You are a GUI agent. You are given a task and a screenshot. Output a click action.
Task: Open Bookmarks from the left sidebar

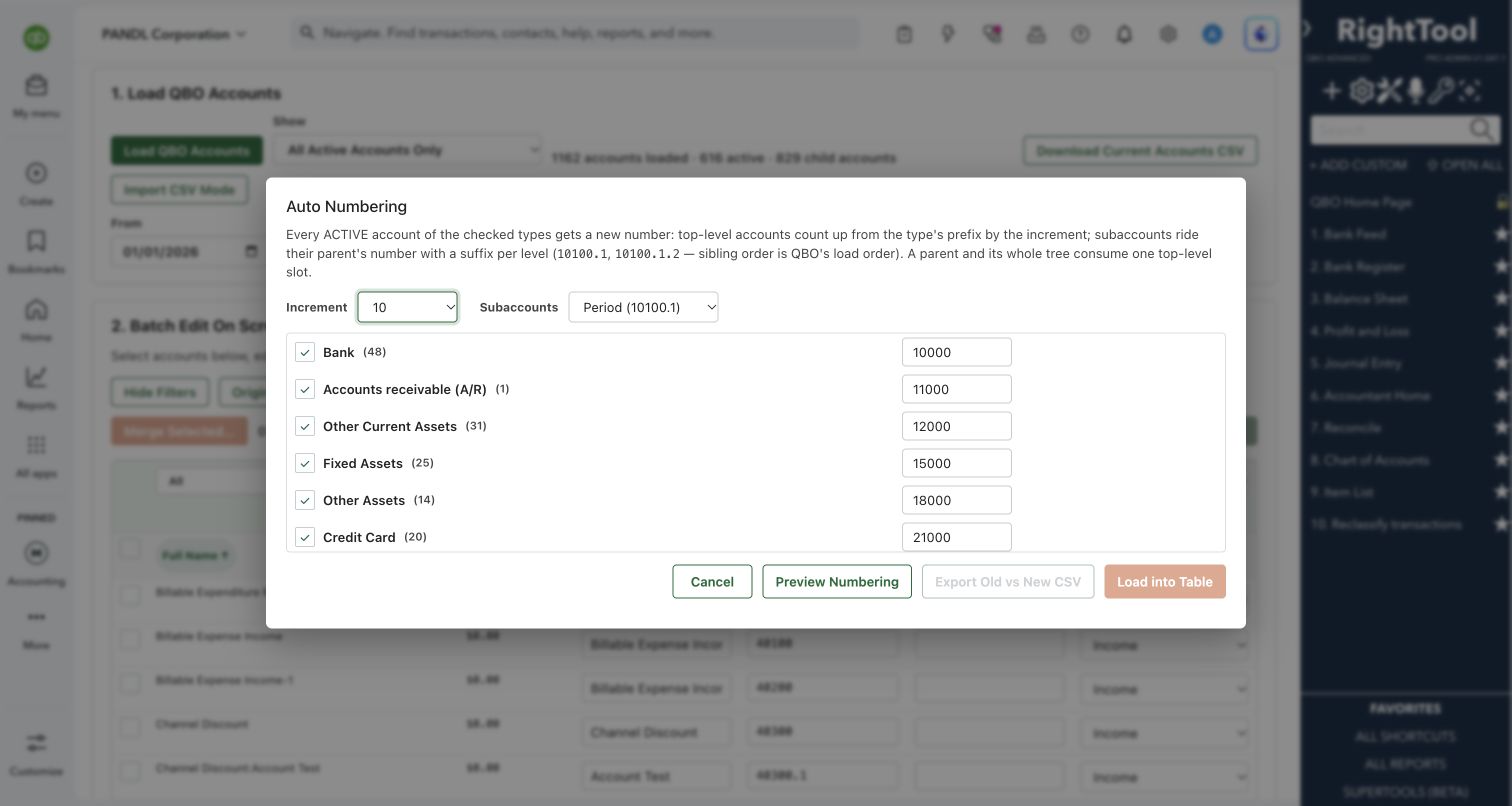(x=36, y=251)
